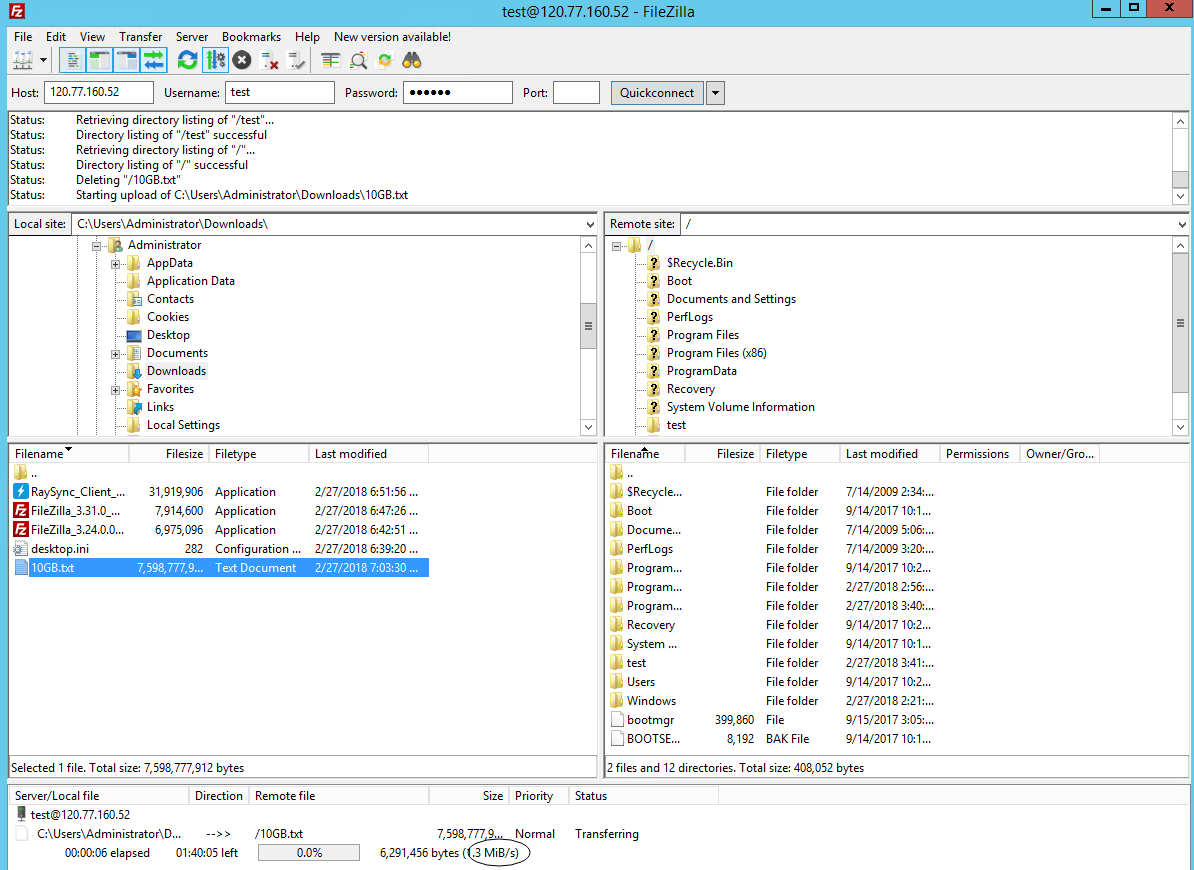Select the remote bootmgr file icon

click(x=617, y=719)
